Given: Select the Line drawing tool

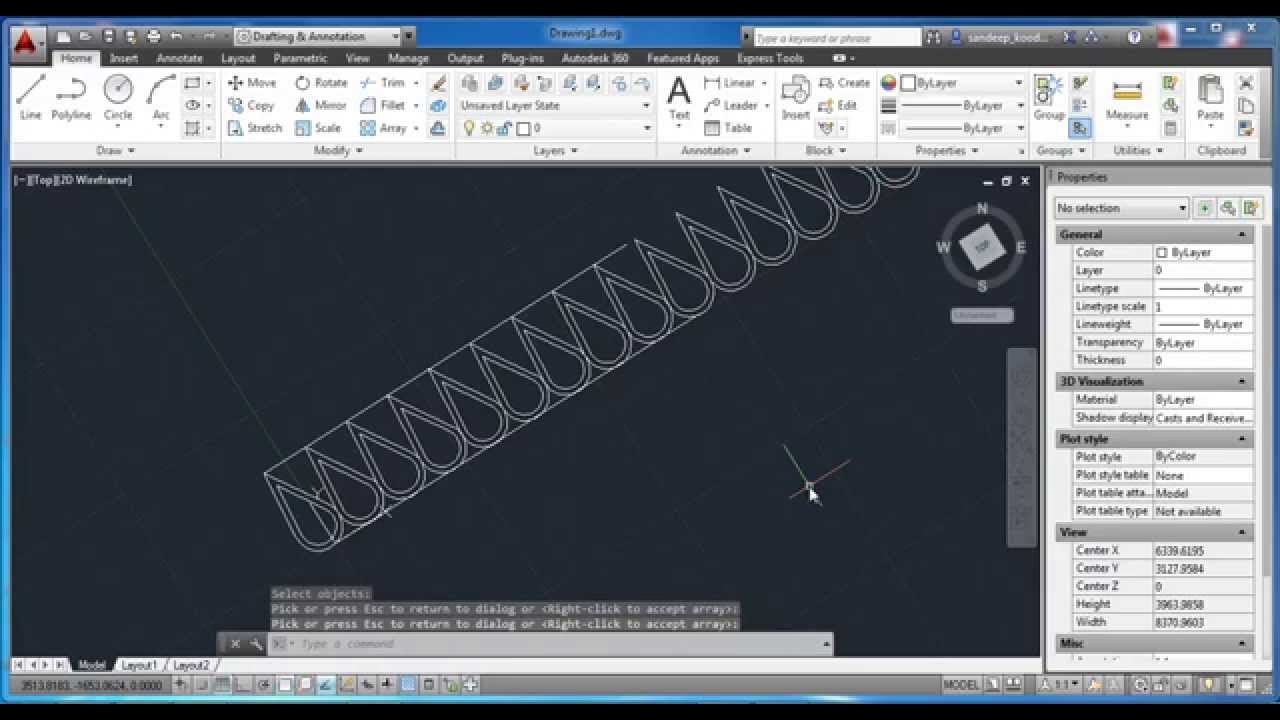Looking at the screenshot, I should [x=30, y=98].
